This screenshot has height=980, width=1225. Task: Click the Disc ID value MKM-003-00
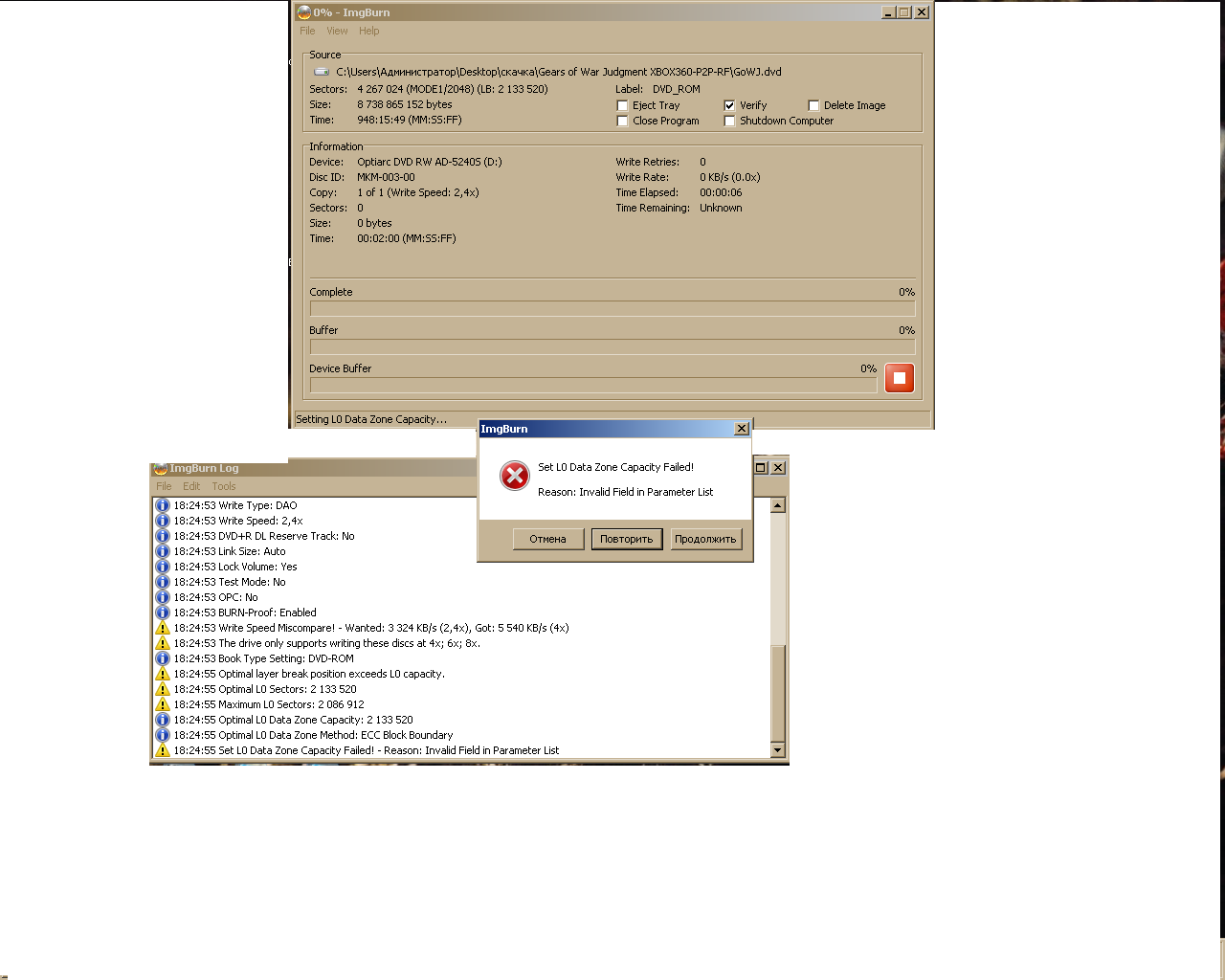pos(387,177)
